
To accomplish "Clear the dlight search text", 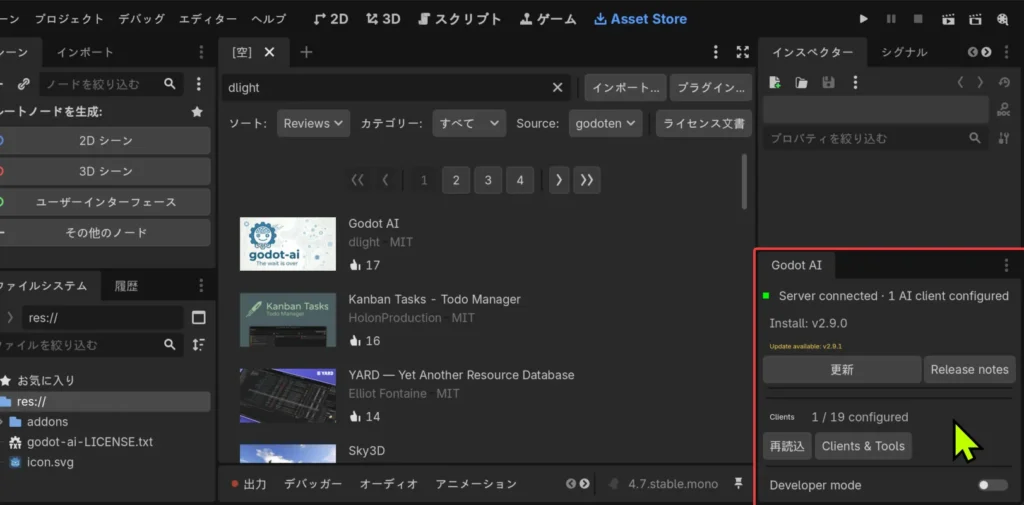I will coord(558,88).
